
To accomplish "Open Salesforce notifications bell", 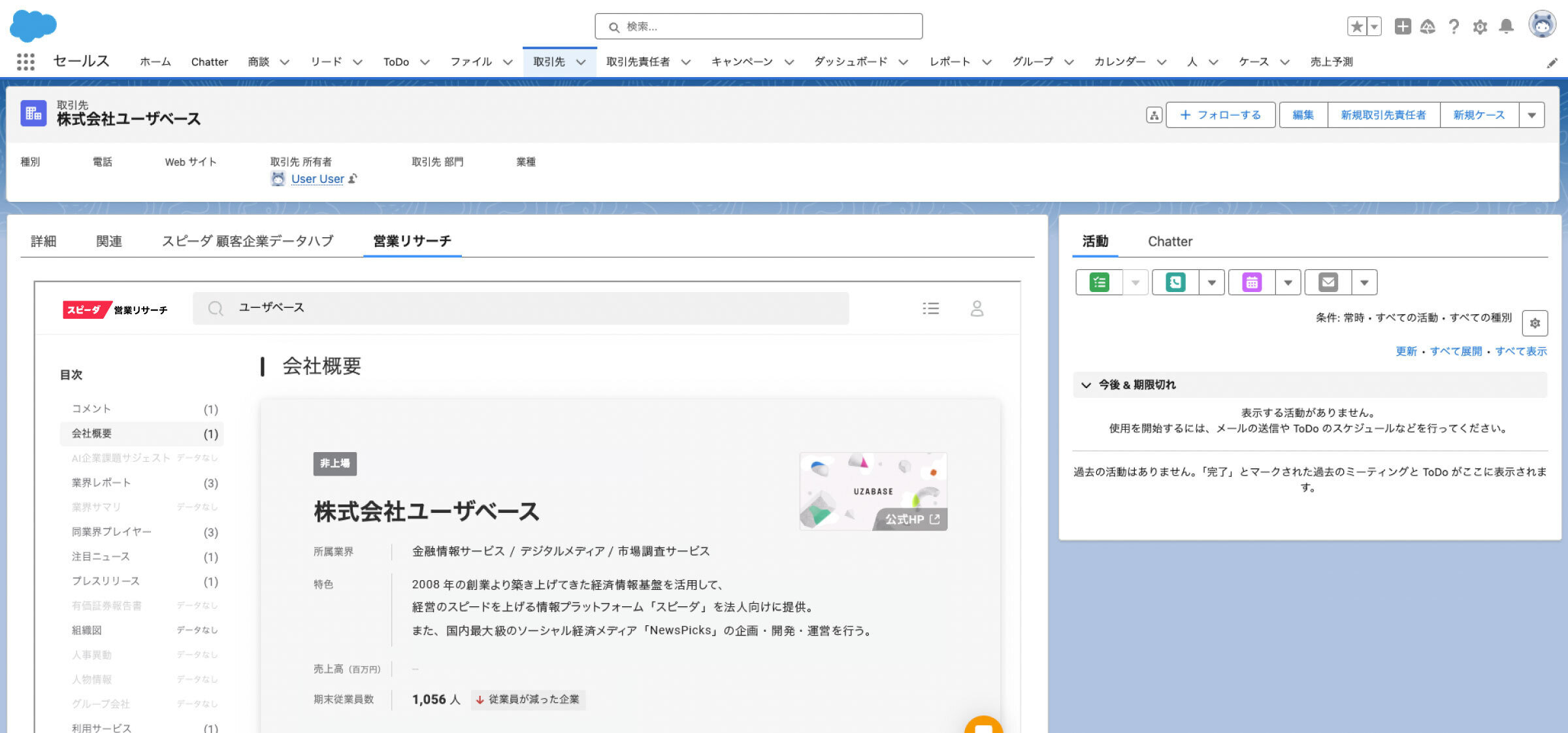I will pyautogui.click(x=1506, y=27).
